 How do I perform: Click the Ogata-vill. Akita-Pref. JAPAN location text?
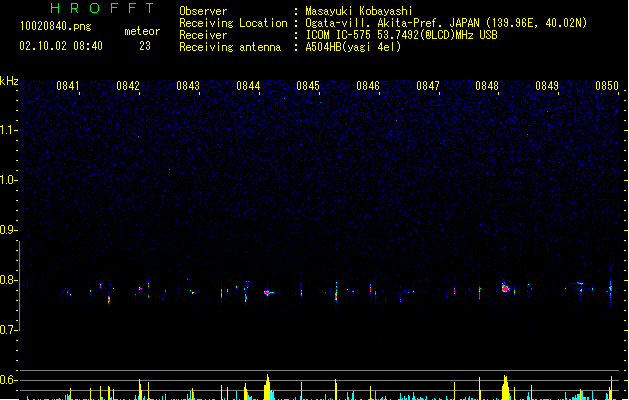[x=446, y=23]
